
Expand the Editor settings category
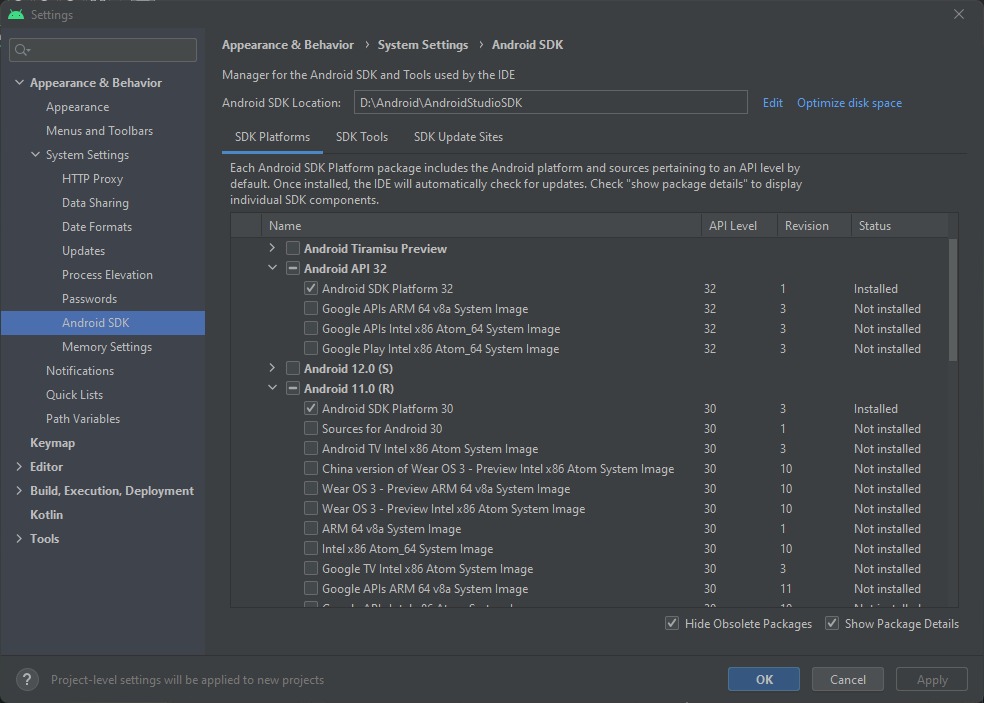(x=19, y=467)
